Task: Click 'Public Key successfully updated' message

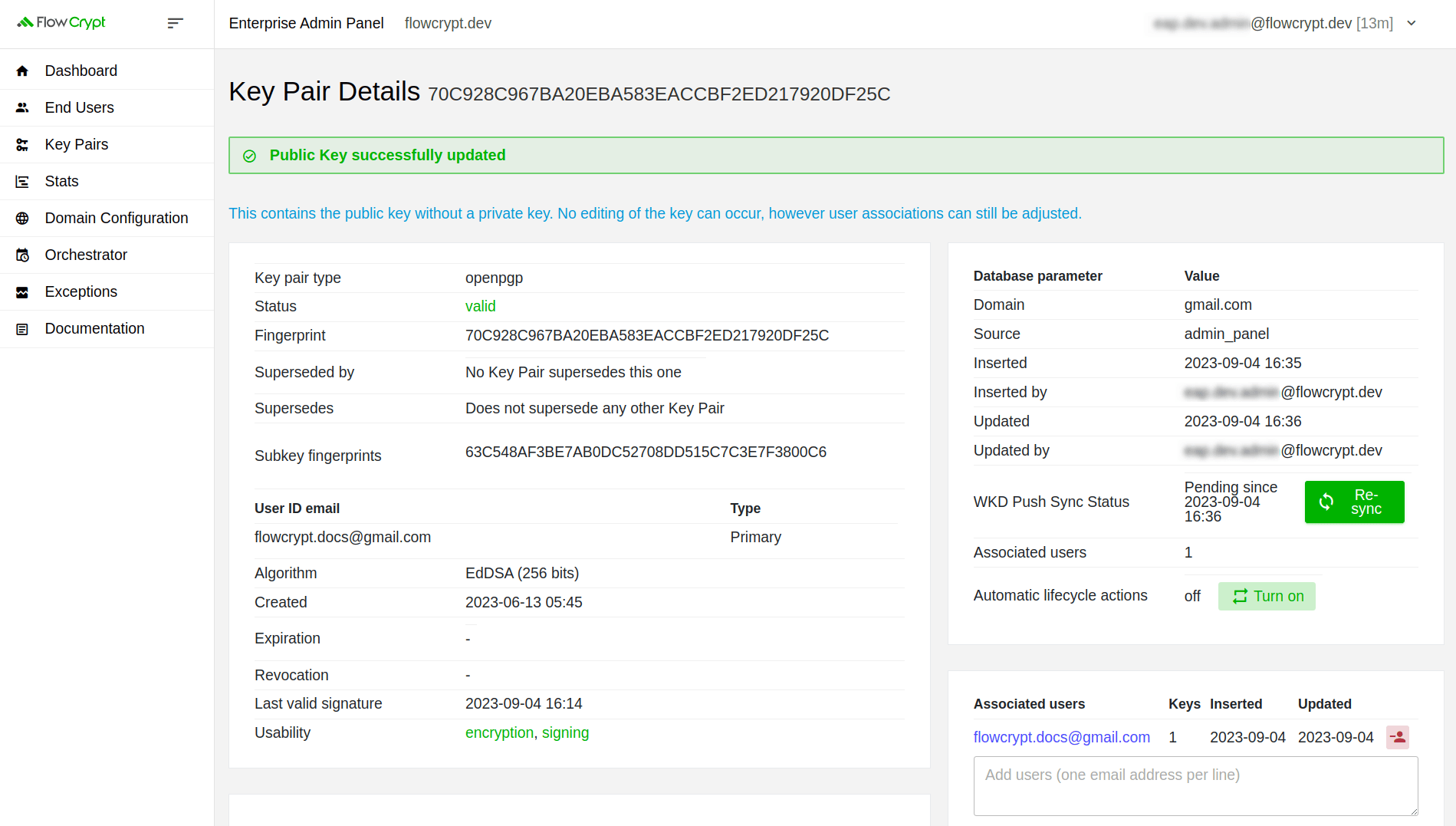Action: tap(387, 155)
